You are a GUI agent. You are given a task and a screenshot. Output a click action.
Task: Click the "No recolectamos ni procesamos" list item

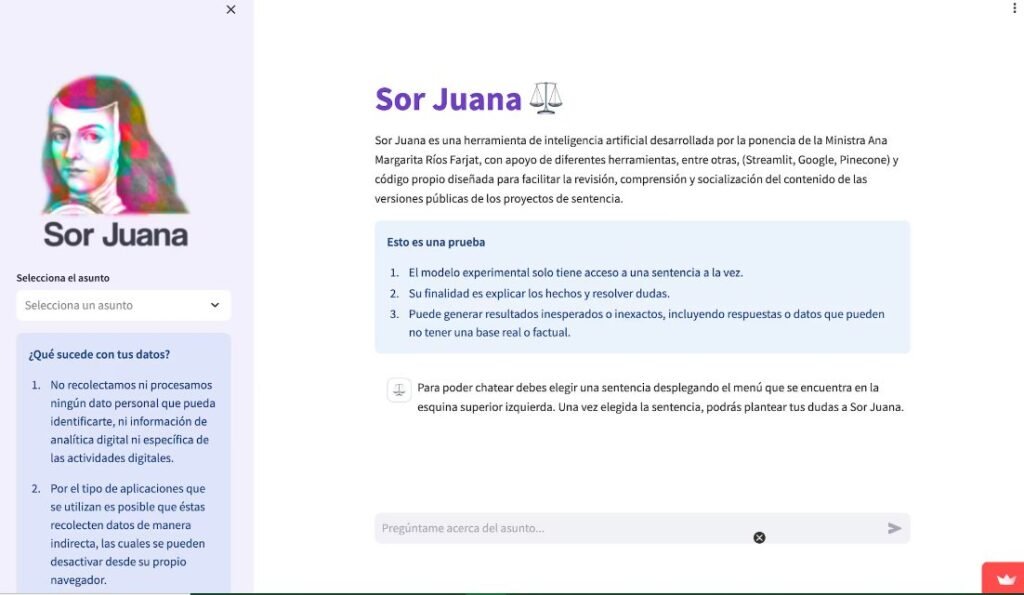(x=132, y=421)
